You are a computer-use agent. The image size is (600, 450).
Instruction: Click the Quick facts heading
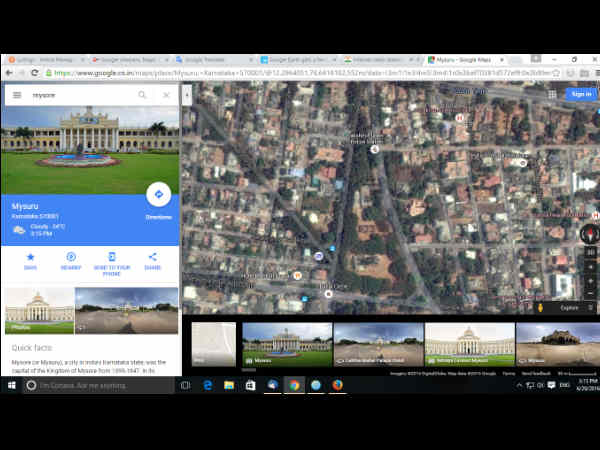pyautogui.click(x=31, y=348)
